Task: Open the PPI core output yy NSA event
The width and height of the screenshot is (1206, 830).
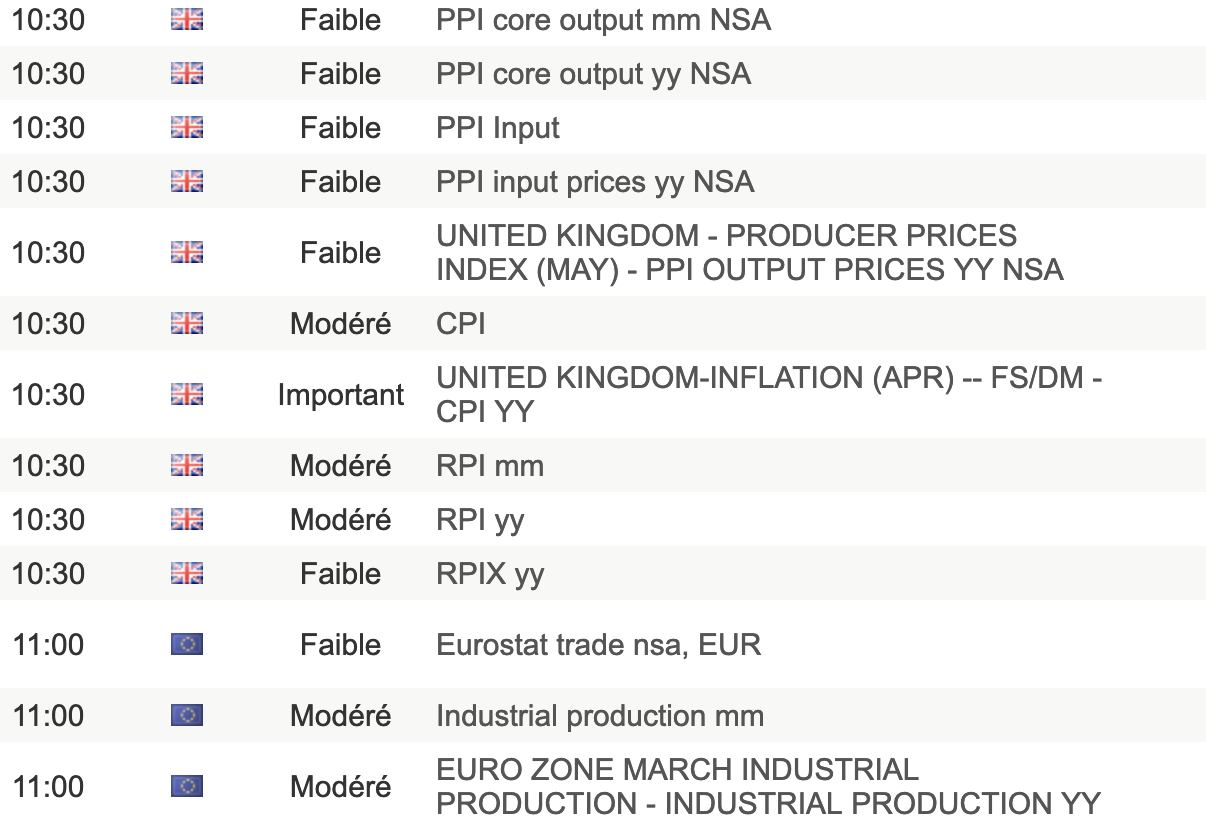Action: 593,74
